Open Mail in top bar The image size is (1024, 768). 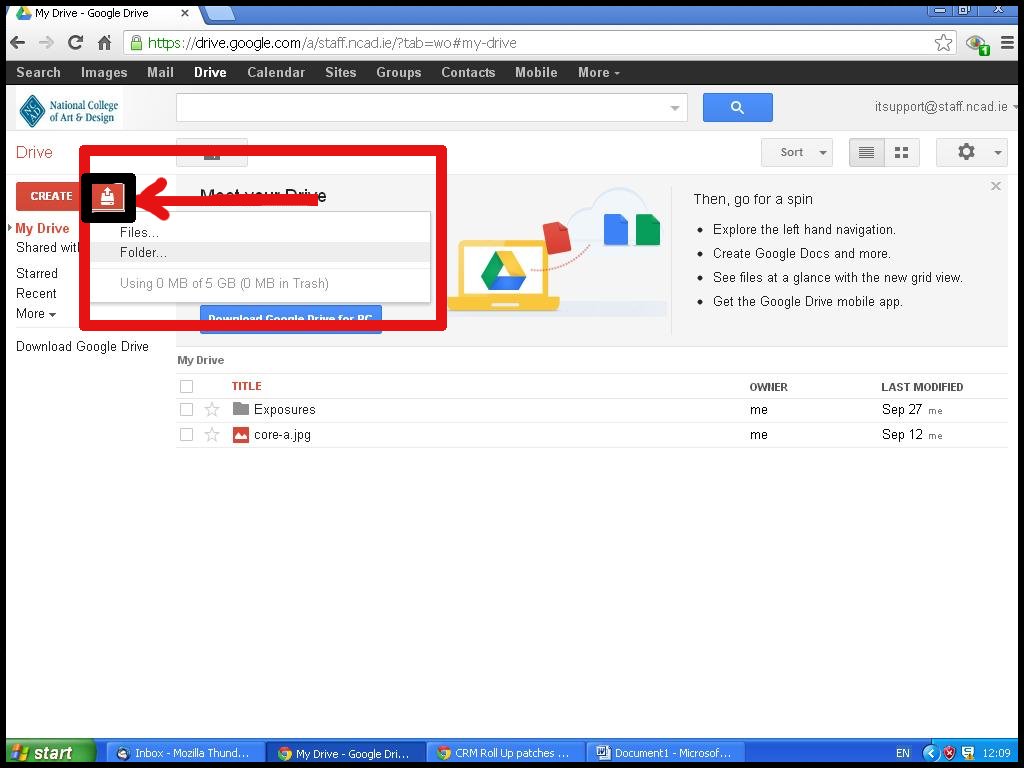(x=160, y=72)
